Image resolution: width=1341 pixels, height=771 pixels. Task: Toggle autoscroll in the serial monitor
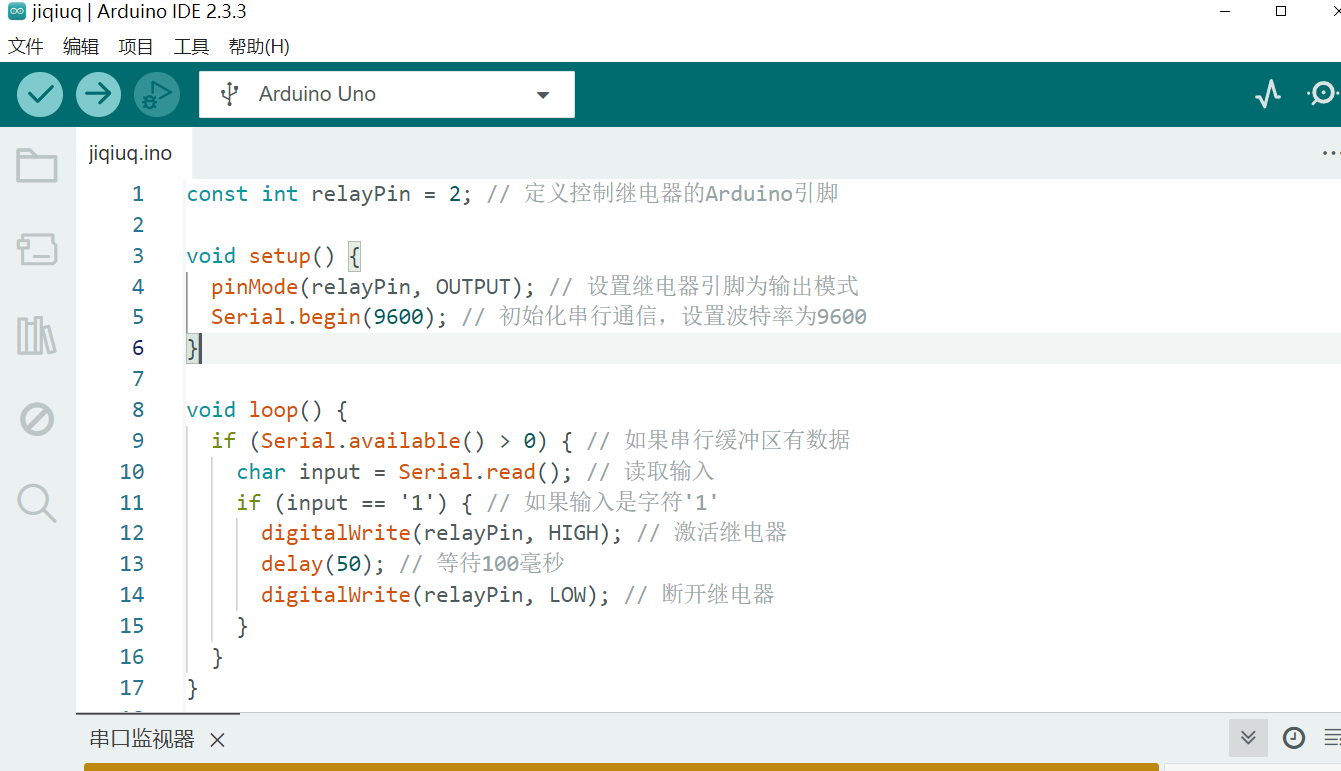click(1248, 738)
